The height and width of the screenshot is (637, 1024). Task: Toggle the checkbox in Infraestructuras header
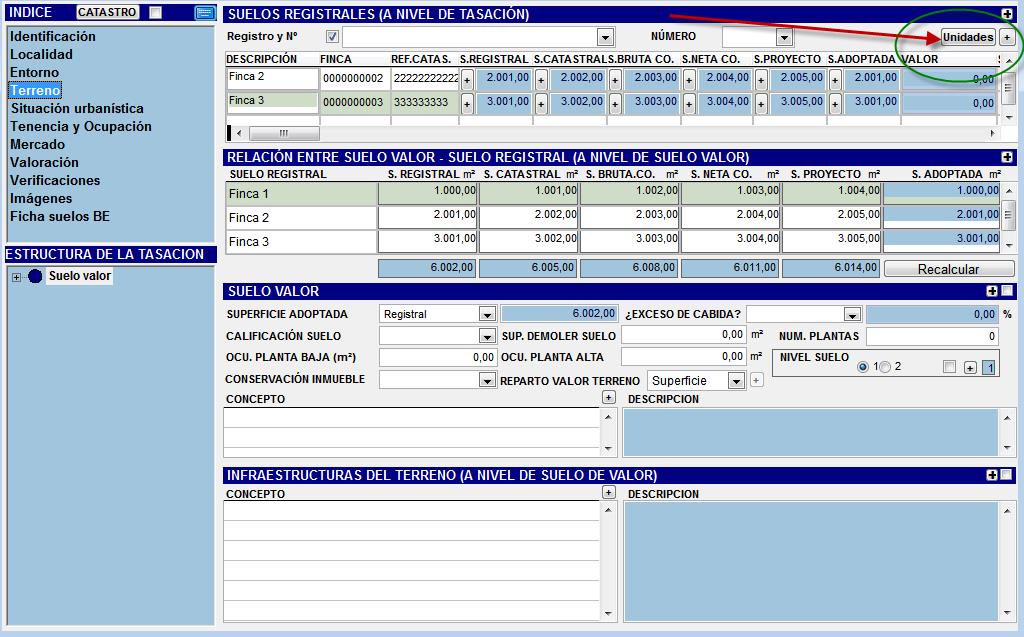coord(1007,475)
